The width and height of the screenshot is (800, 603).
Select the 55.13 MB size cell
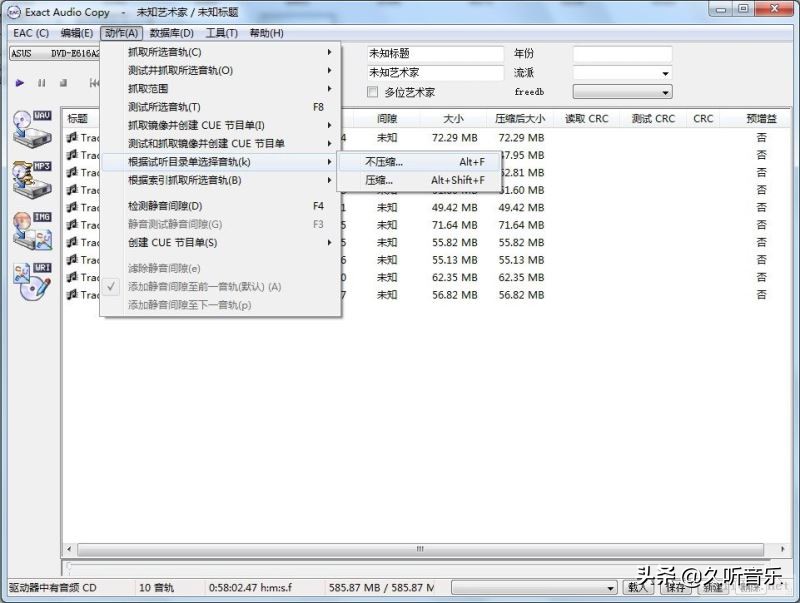(x=455, y=260)
